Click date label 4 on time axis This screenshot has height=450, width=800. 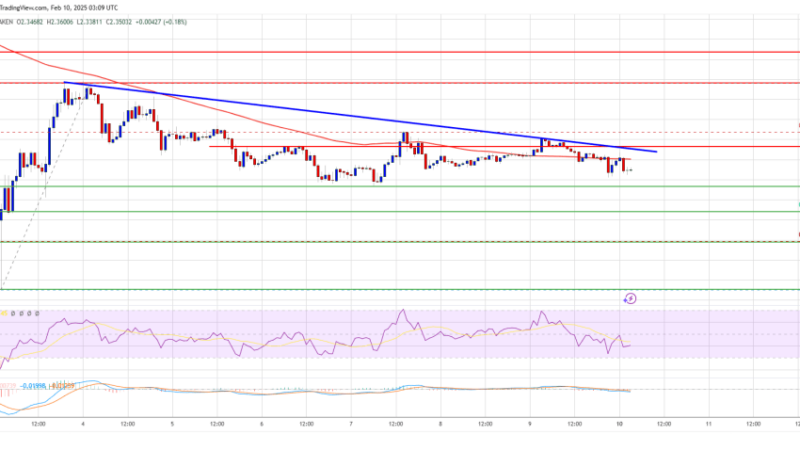(x=83, y=424)
